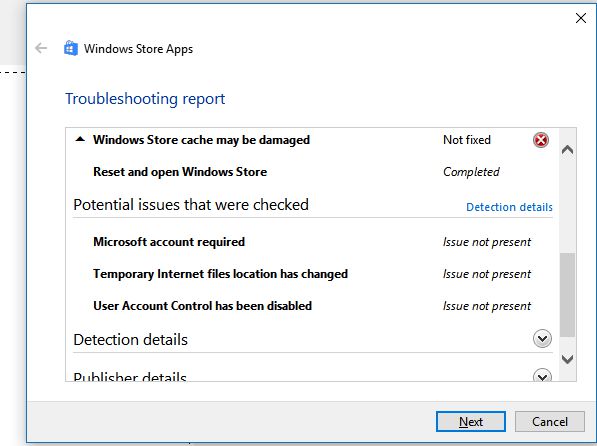The height and width of the screenshot is (446, 597).
Task: Collapse the Windows Store cache issue triangle
Action: pos(80,139)
